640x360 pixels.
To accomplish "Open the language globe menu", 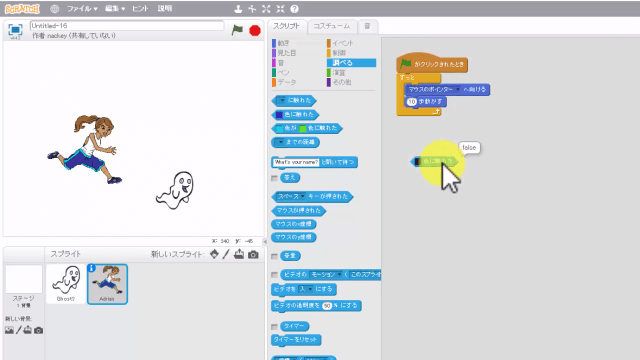I will tap(55, 9).
